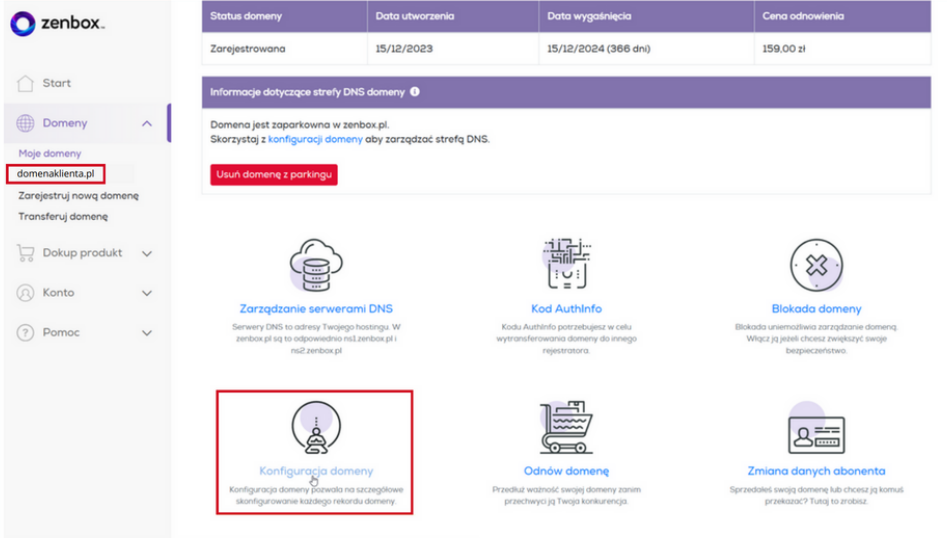Select Moje domeny in sidebar

pyautogui.click(x=50, y=153)
